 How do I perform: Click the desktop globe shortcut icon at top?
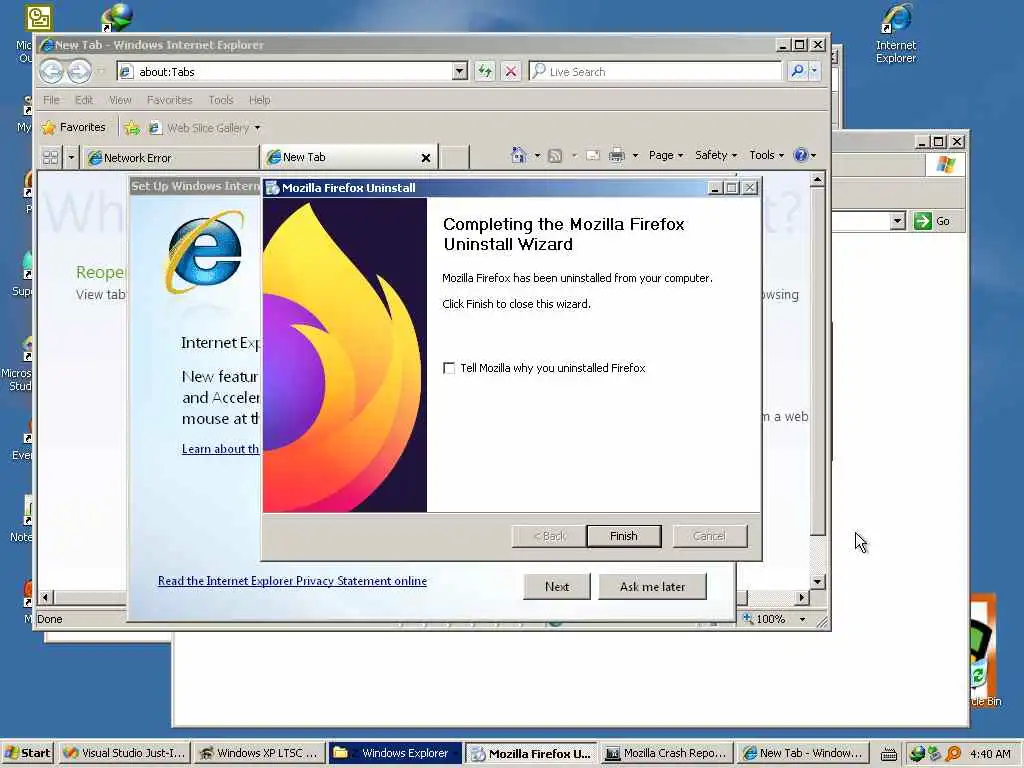pos(118,18)
